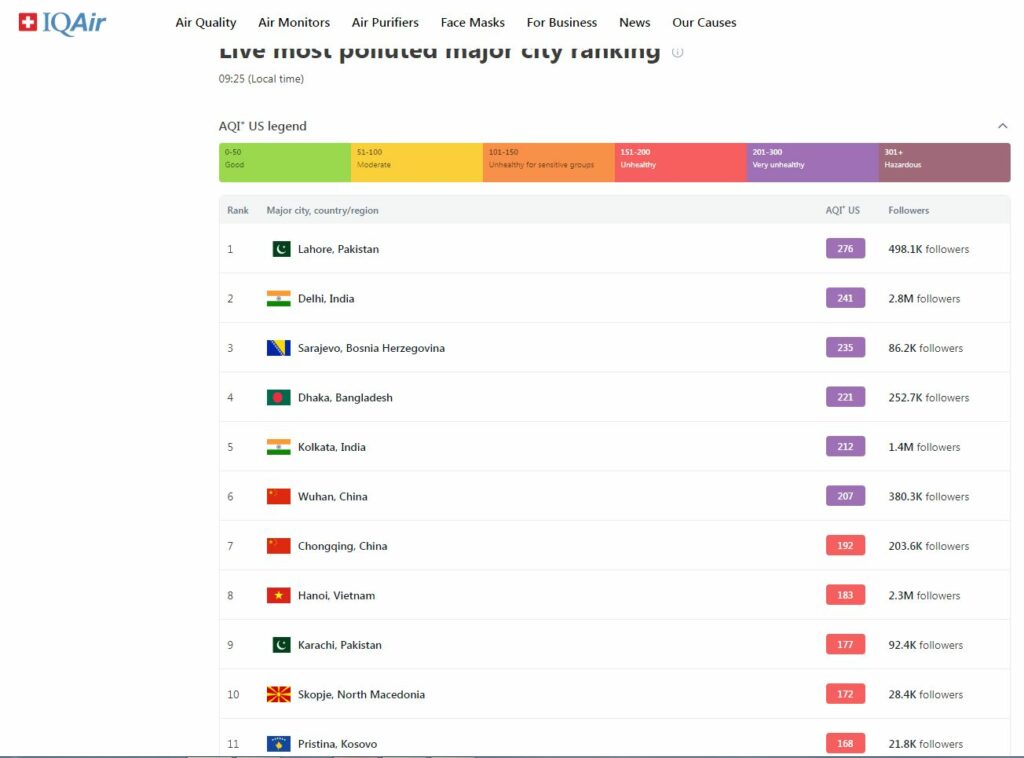The height and width of the screenshot is (758, 1024).
Task: Click the Pakistan flag next to Lahore
Action: coord(281,249)
